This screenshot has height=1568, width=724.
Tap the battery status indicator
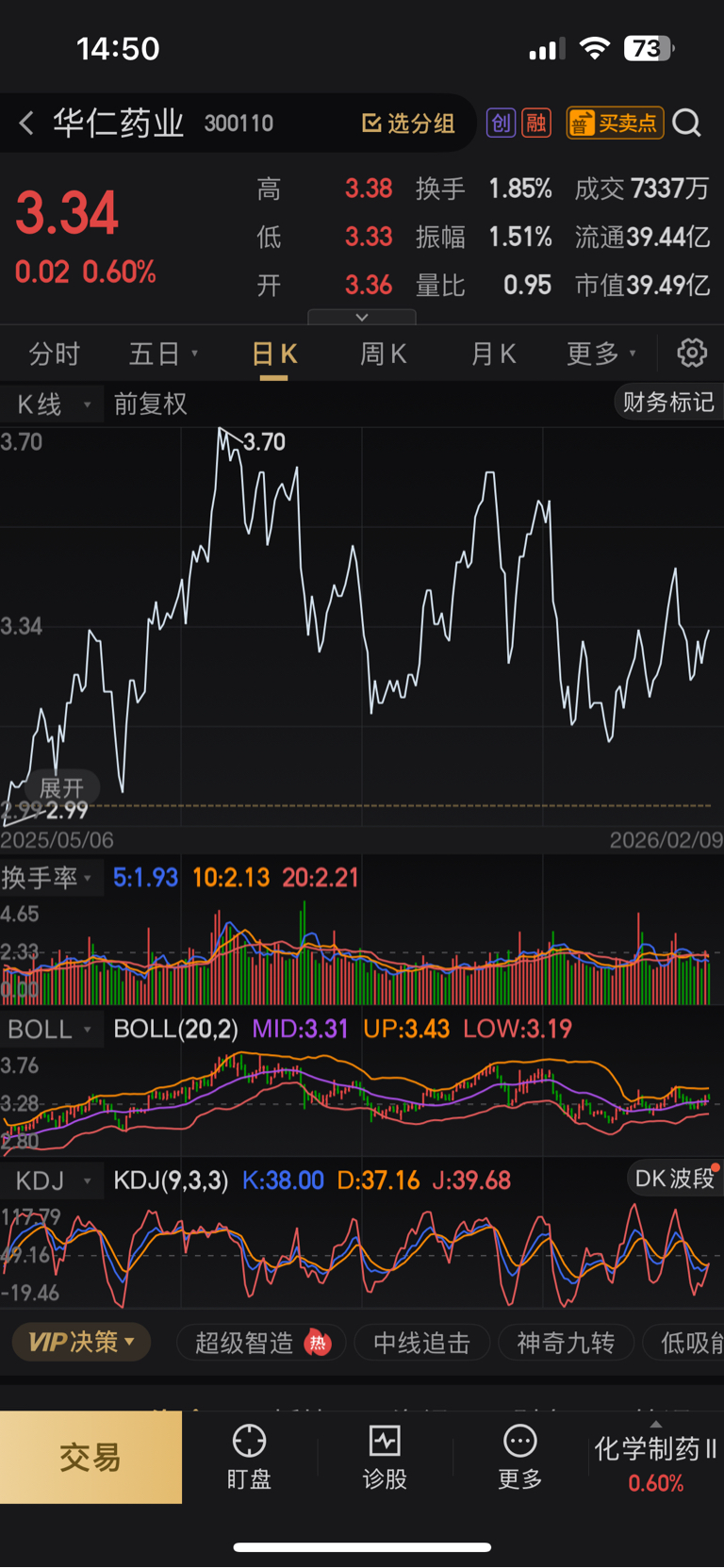tap(649, 49)
